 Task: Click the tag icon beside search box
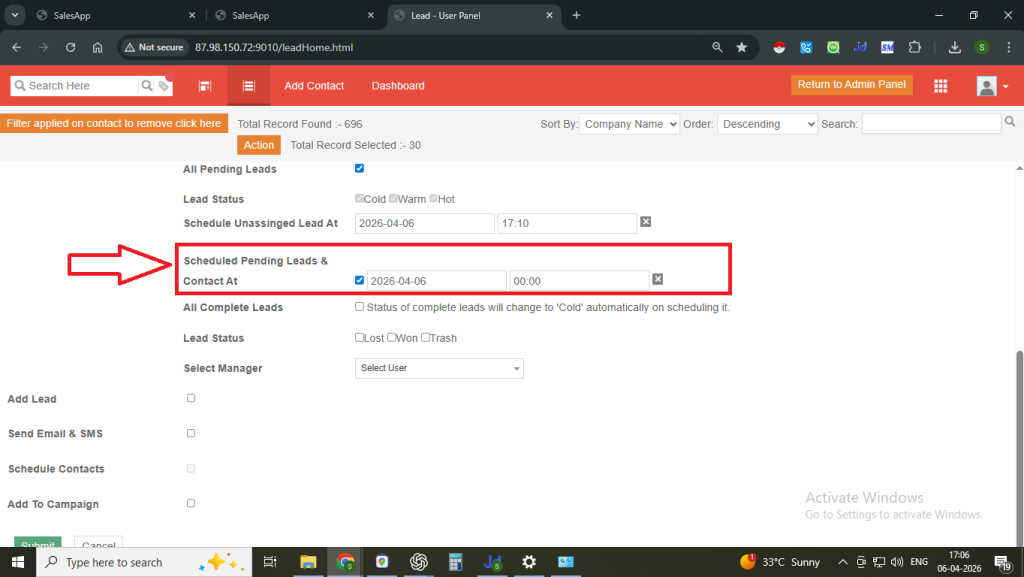[x=164, y=87]
